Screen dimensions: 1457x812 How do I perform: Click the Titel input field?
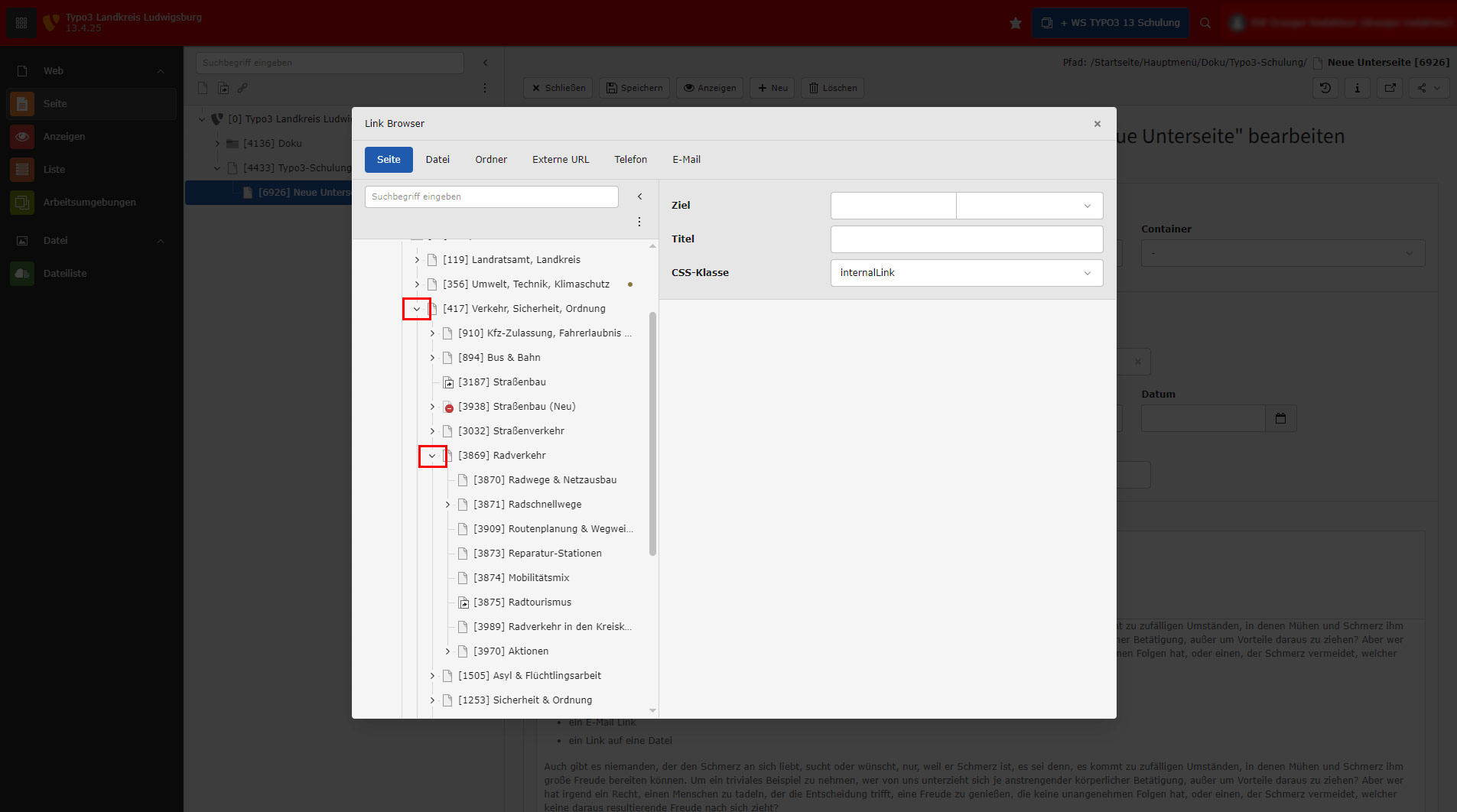pyautogui.click(x=966, y=239)
